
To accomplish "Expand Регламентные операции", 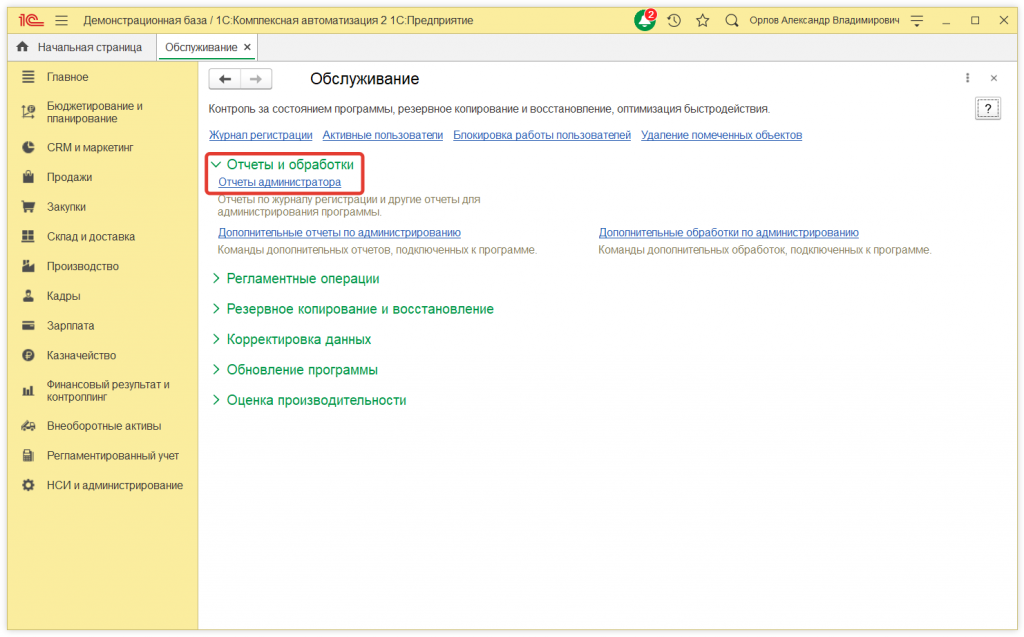I will point(311,278).
